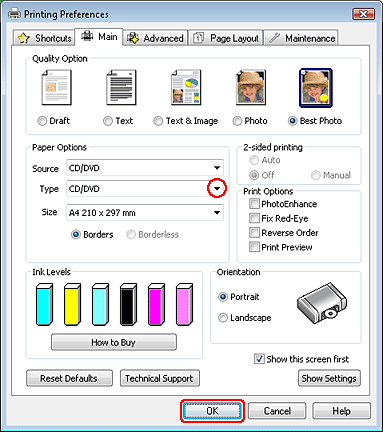Viewport: 383px width, 432px height.
Task: Tick the Fix Red-Eye checkbox
Action: (254, 218)
